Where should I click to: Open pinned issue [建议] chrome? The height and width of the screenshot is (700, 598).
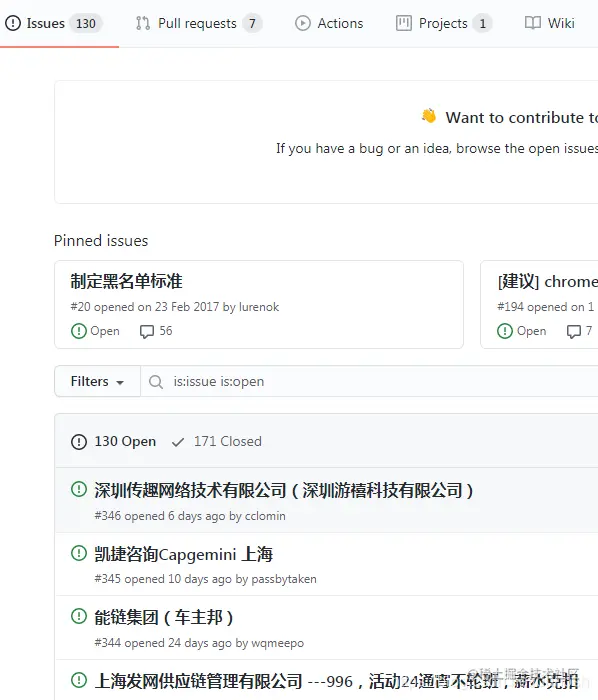pos(548,281)
